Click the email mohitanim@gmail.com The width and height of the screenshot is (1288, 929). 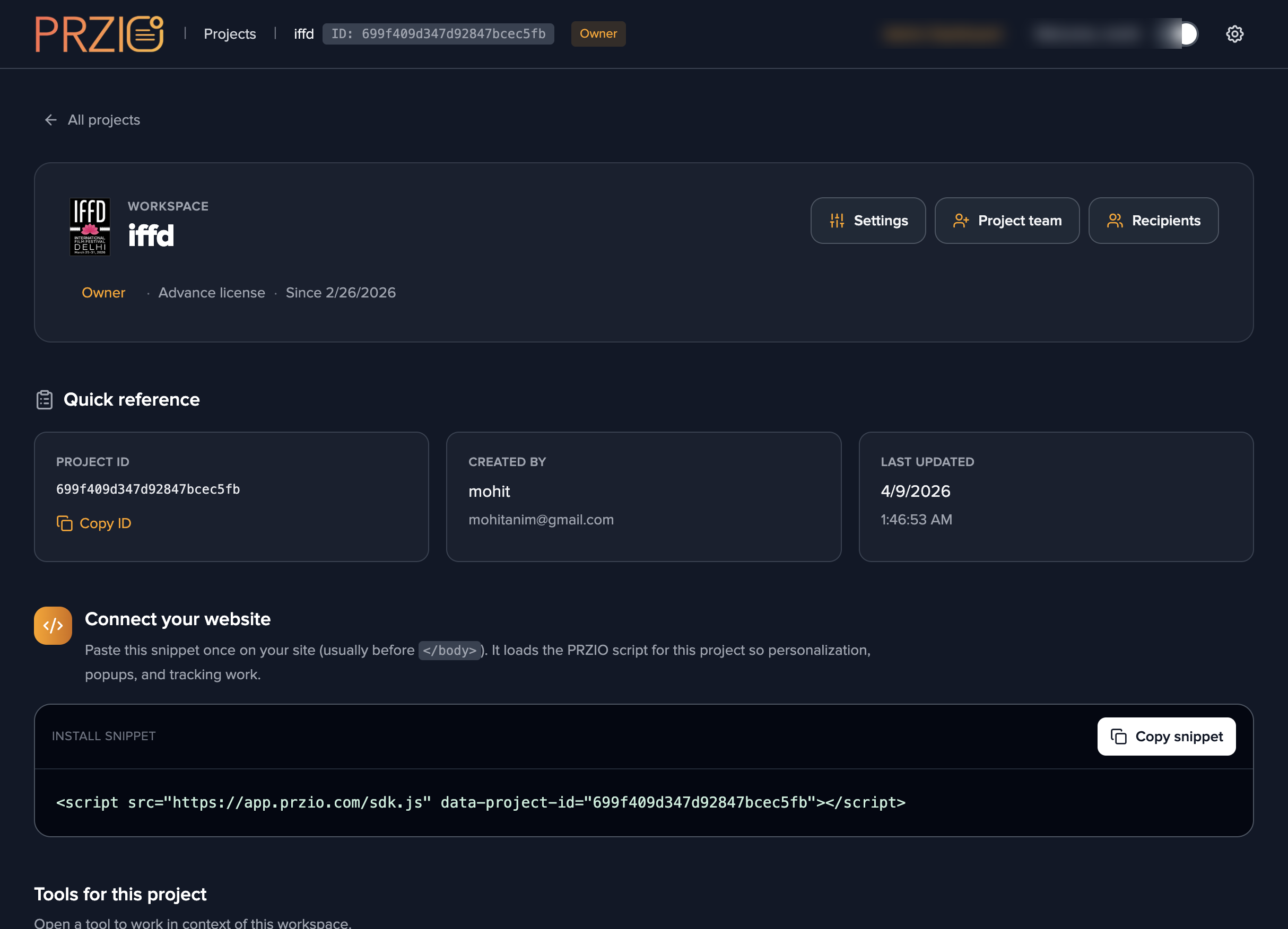click(541, 520)
